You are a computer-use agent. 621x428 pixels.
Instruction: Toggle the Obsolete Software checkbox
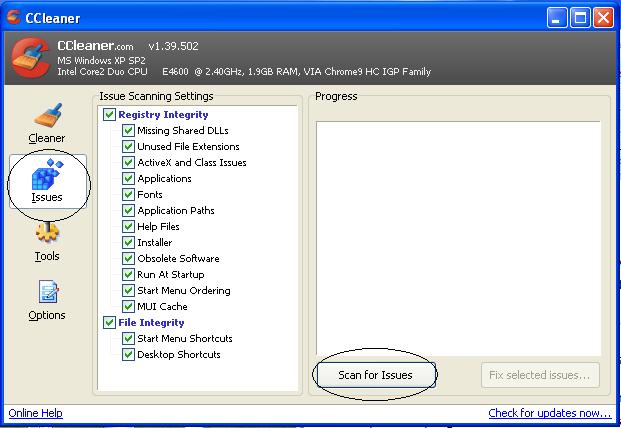[128, 259]
